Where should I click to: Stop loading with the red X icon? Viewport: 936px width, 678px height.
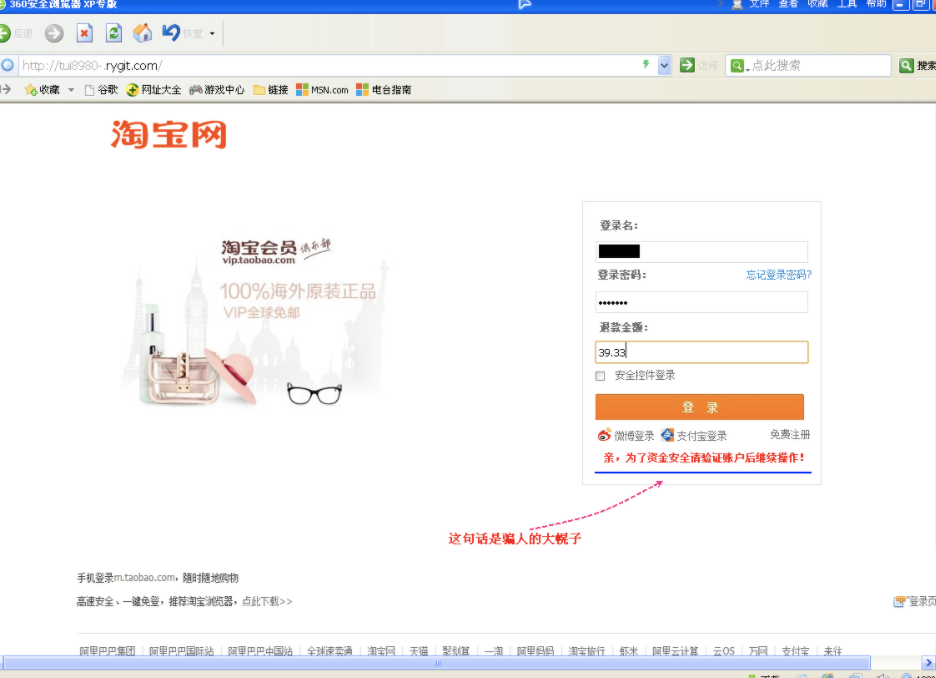pyautogui.click(x=85, y=33)
